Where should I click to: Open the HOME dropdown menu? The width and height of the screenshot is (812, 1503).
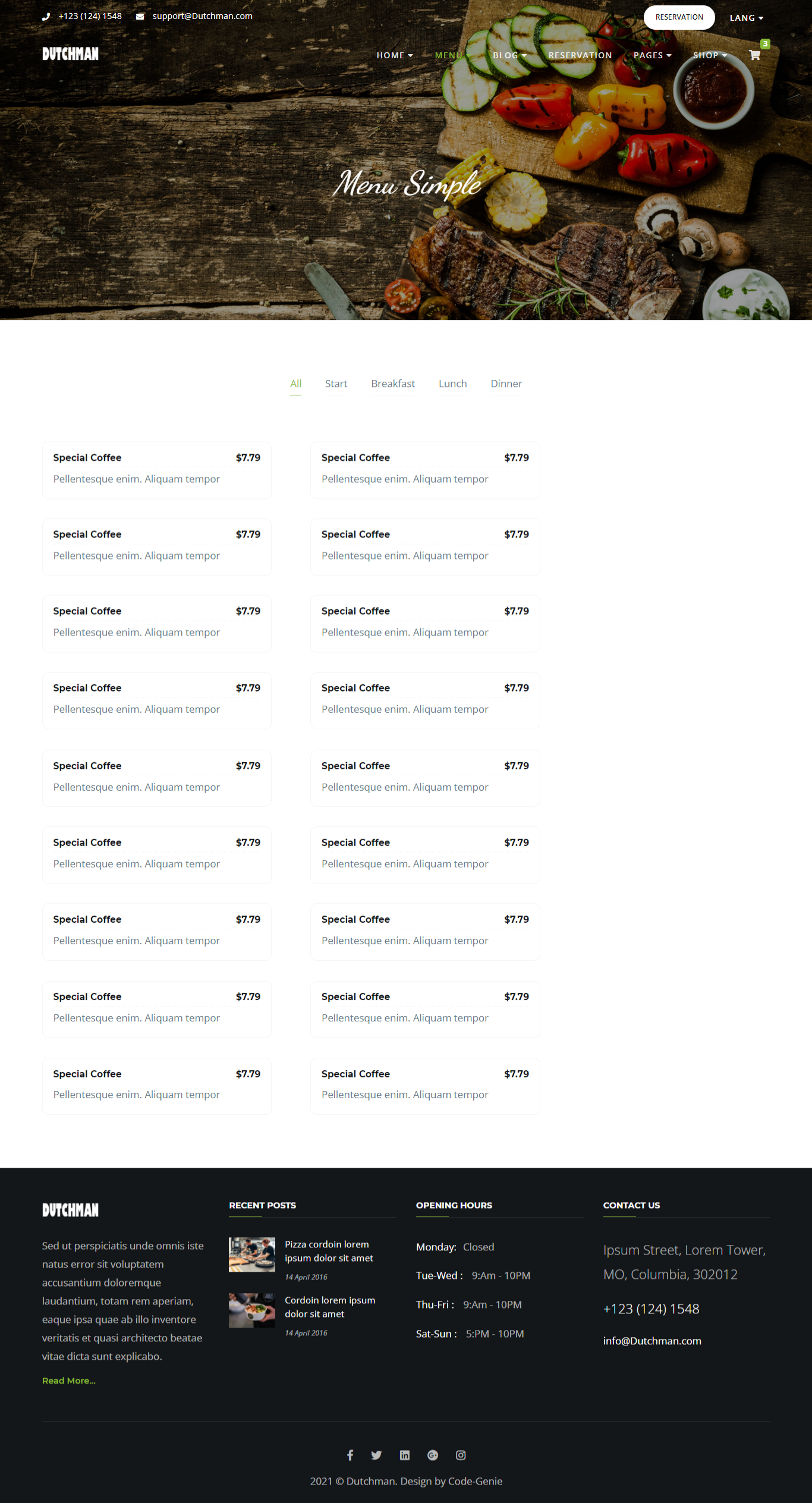pyautogui.click(x=394, y=55)
